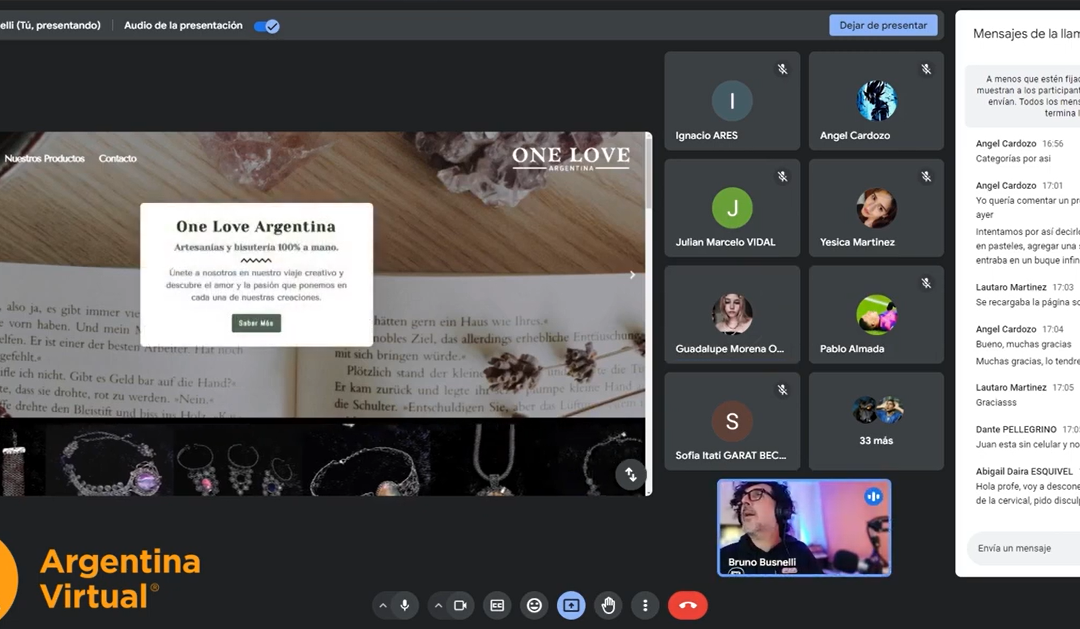Click Dejar de presentar button
The height and width of the screenshot is (629, 1080).
(x=883, y=25)
